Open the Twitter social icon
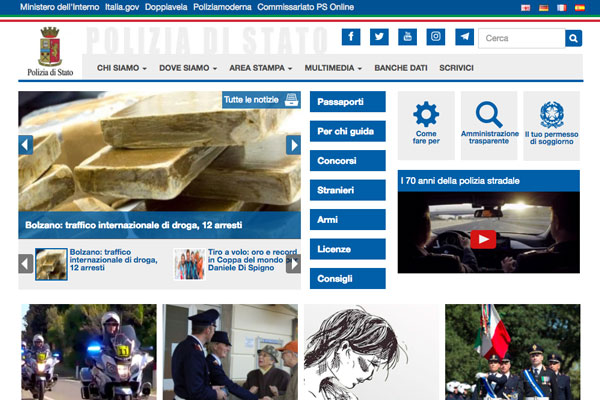This screenshot has height=400, width=600. click(379, 37)
